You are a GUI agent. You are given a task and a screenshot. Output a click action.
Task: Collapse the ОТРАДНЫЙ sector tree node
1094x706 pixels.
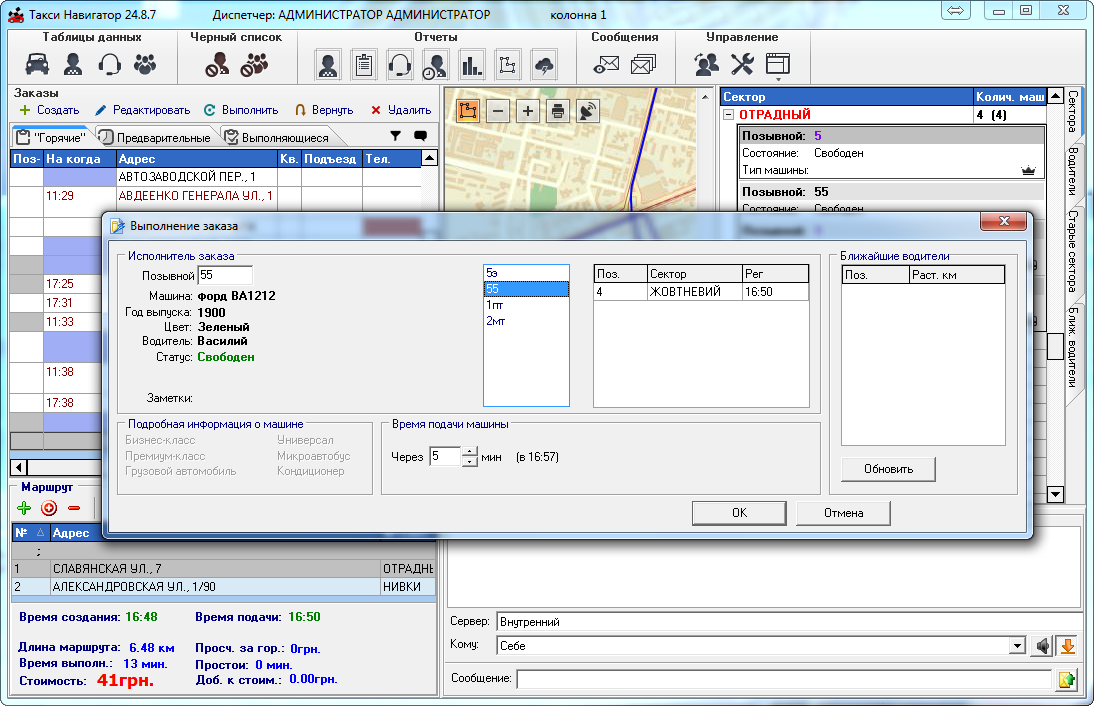(729, 115)
